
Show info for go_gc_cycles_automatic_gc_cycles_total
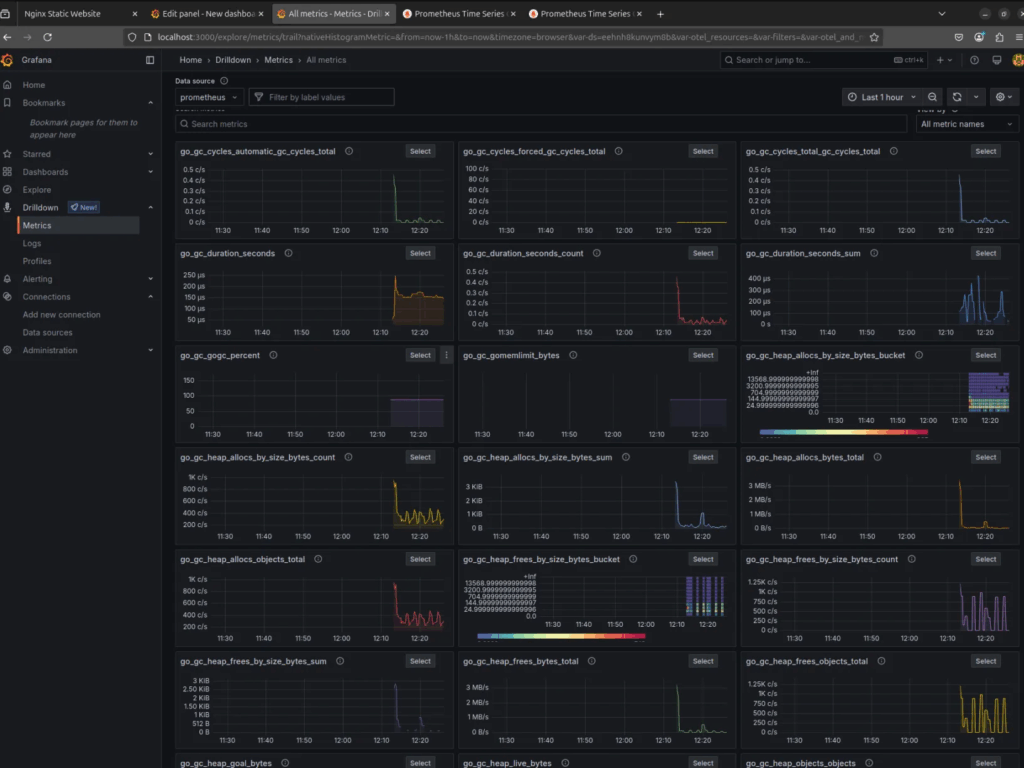[x=349, y=152]
